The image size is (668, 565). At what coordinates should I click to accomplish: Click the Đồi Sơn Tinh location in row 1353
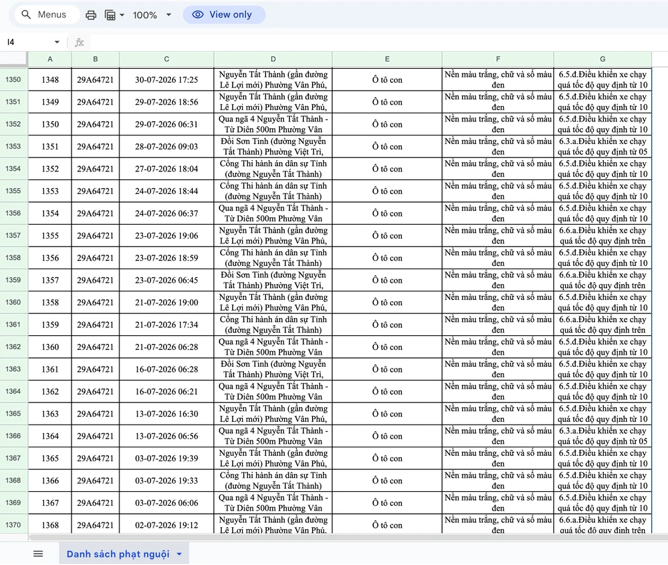pos(273,147)
